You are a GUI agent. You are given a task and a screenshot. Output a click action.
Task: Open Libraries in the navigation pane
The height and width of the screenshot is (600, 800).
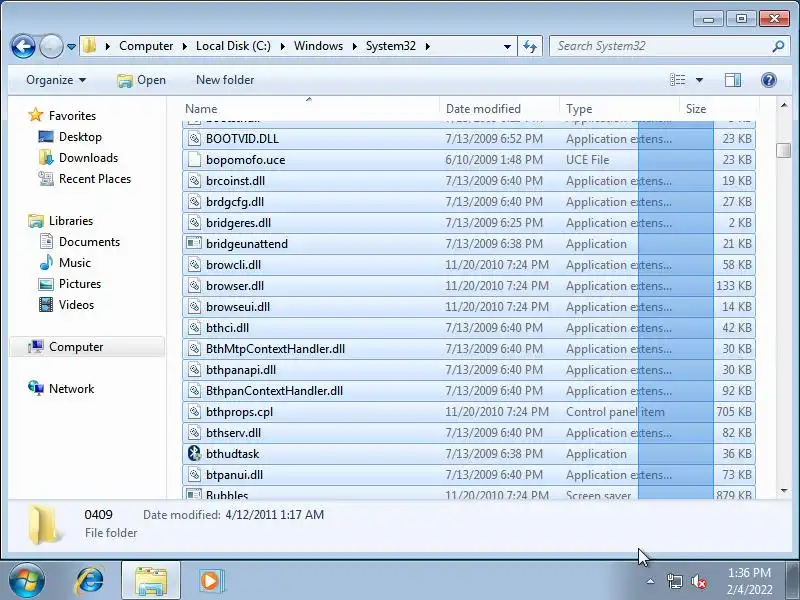(71, 221)
